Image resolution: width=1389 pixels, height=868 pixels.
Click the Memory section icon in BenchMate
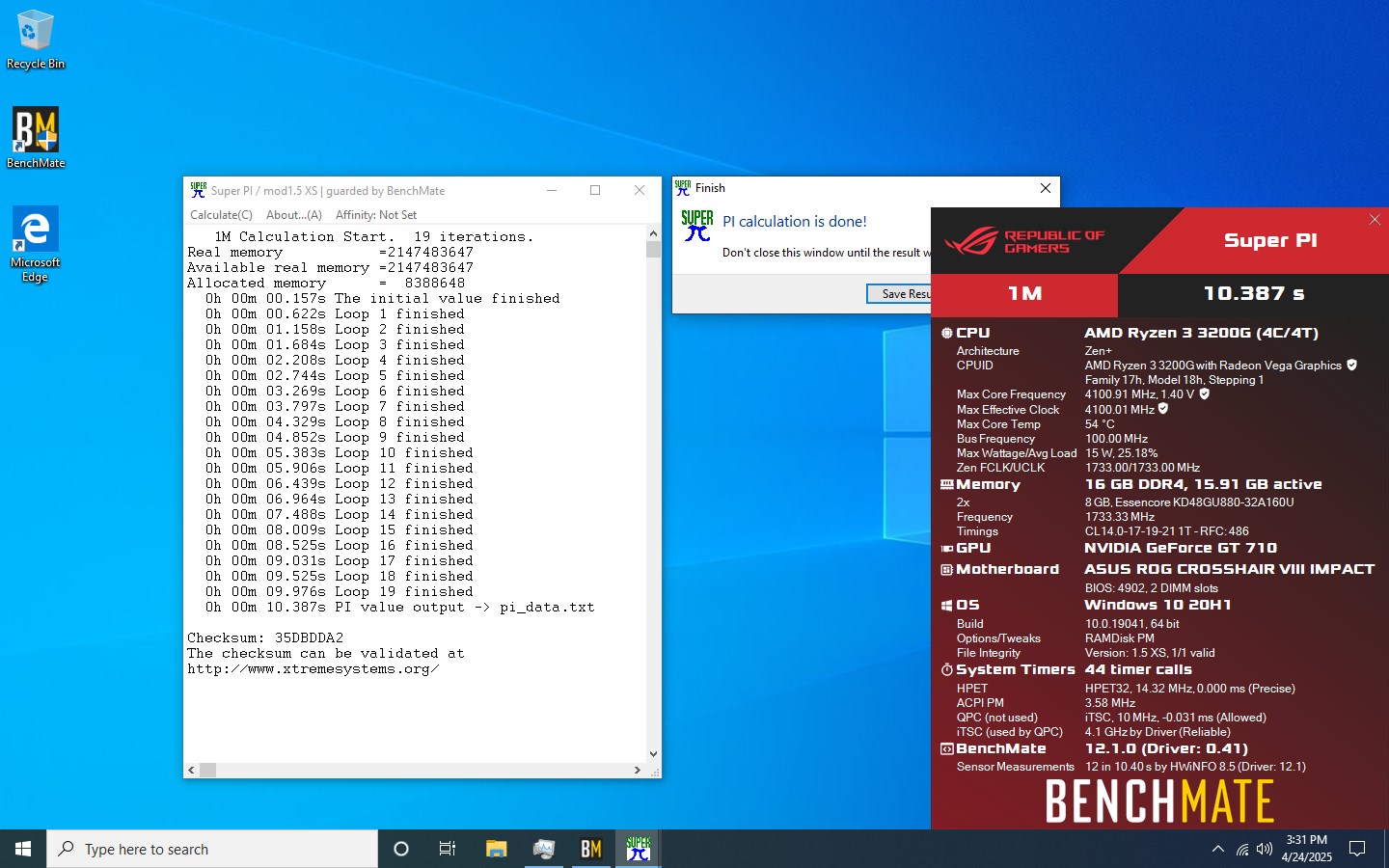point(946,484)
